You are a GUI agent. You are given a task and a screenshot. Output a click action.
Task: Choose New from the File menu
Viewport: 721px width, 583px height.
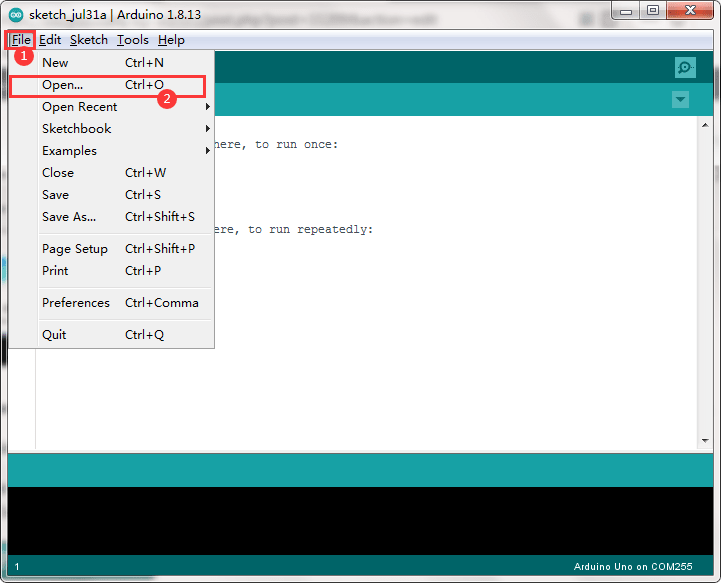coord(111,63)
